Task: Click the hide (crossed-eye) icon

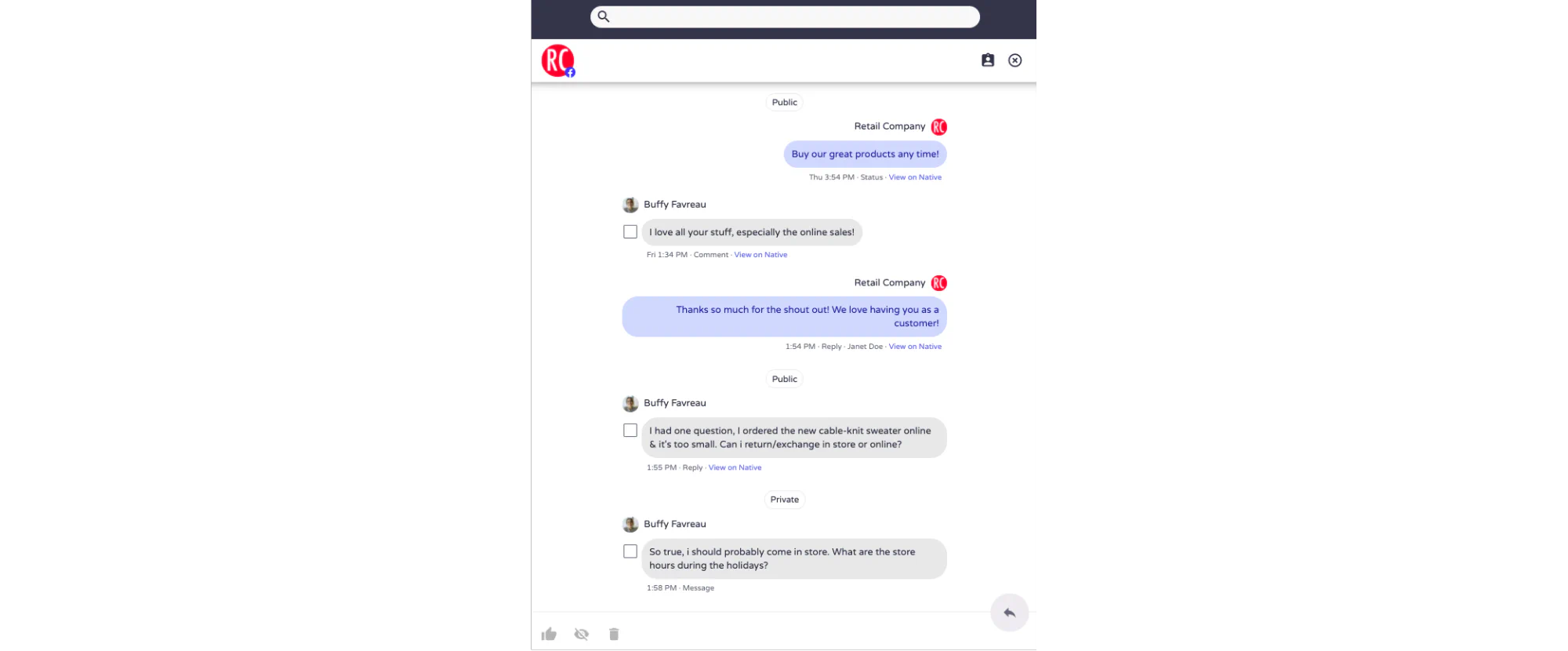Action: [581, 634]
